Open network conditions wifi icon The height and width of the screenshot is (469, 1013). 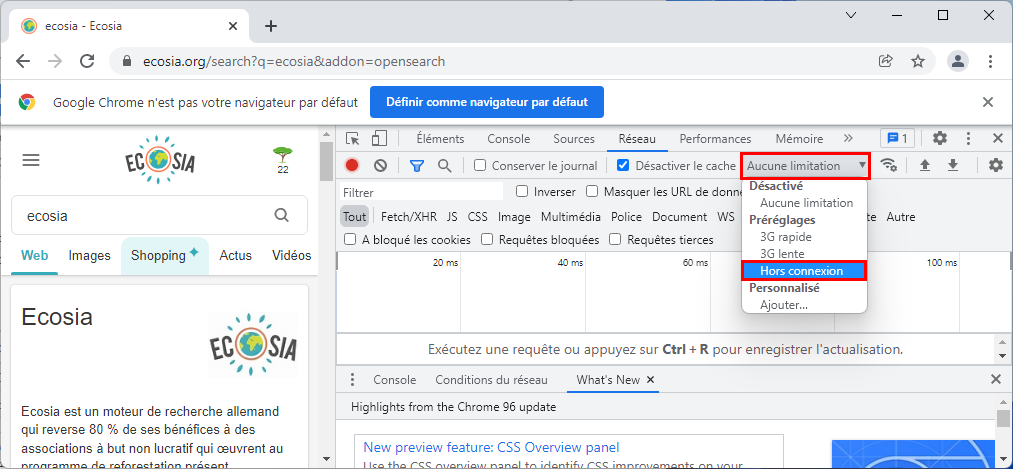click(890, 166)
